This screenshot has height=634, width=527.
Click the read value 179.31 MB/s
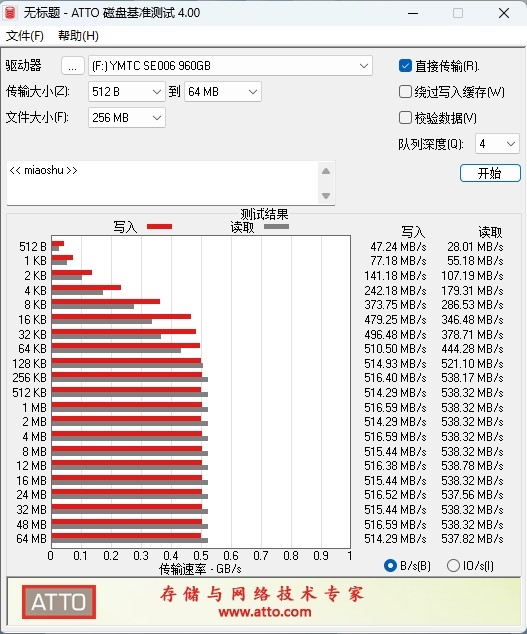[472, 290]
